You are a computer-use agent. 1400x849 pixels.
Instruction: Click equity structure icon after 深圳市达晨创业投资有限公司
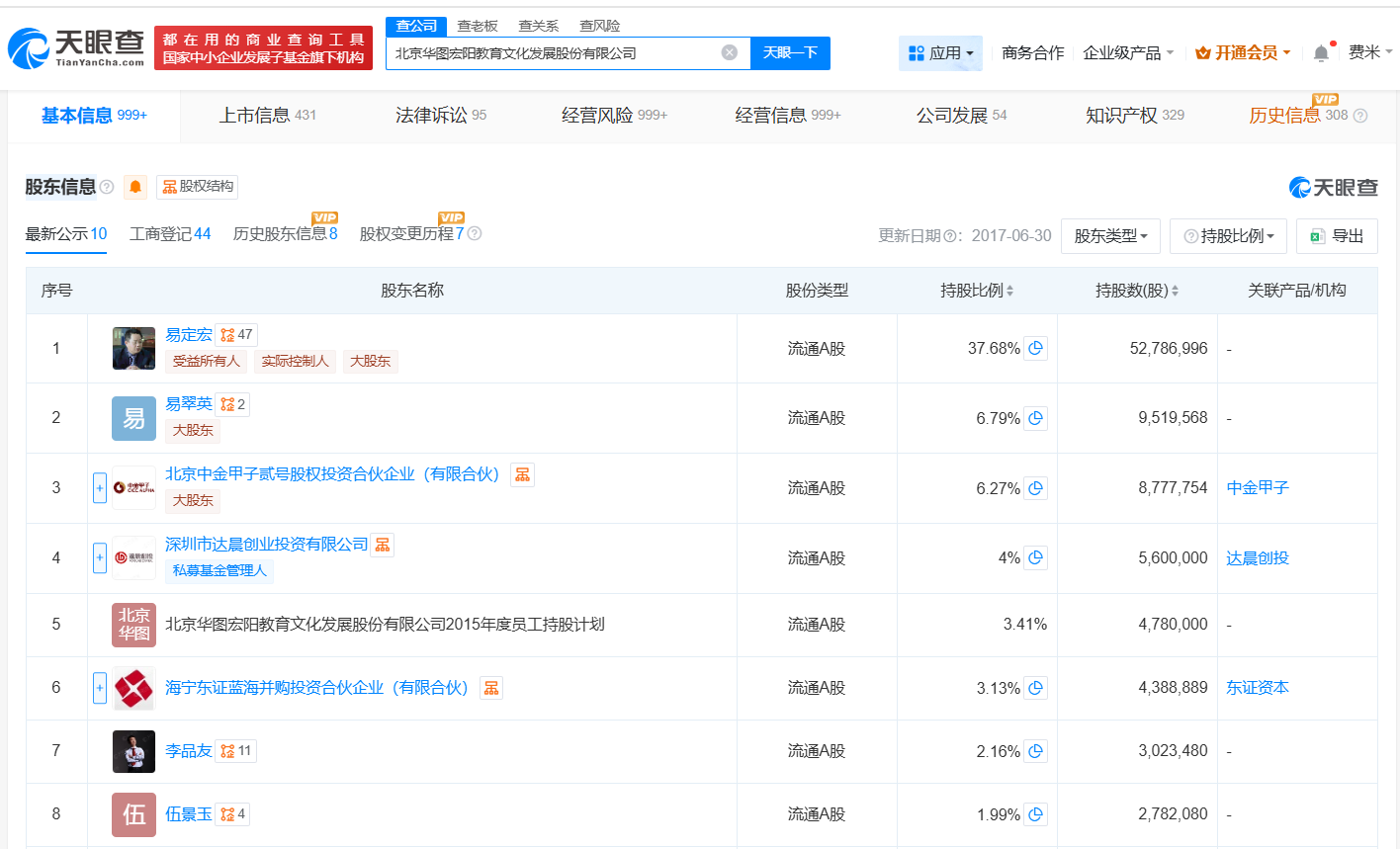[x=382, y=545]
